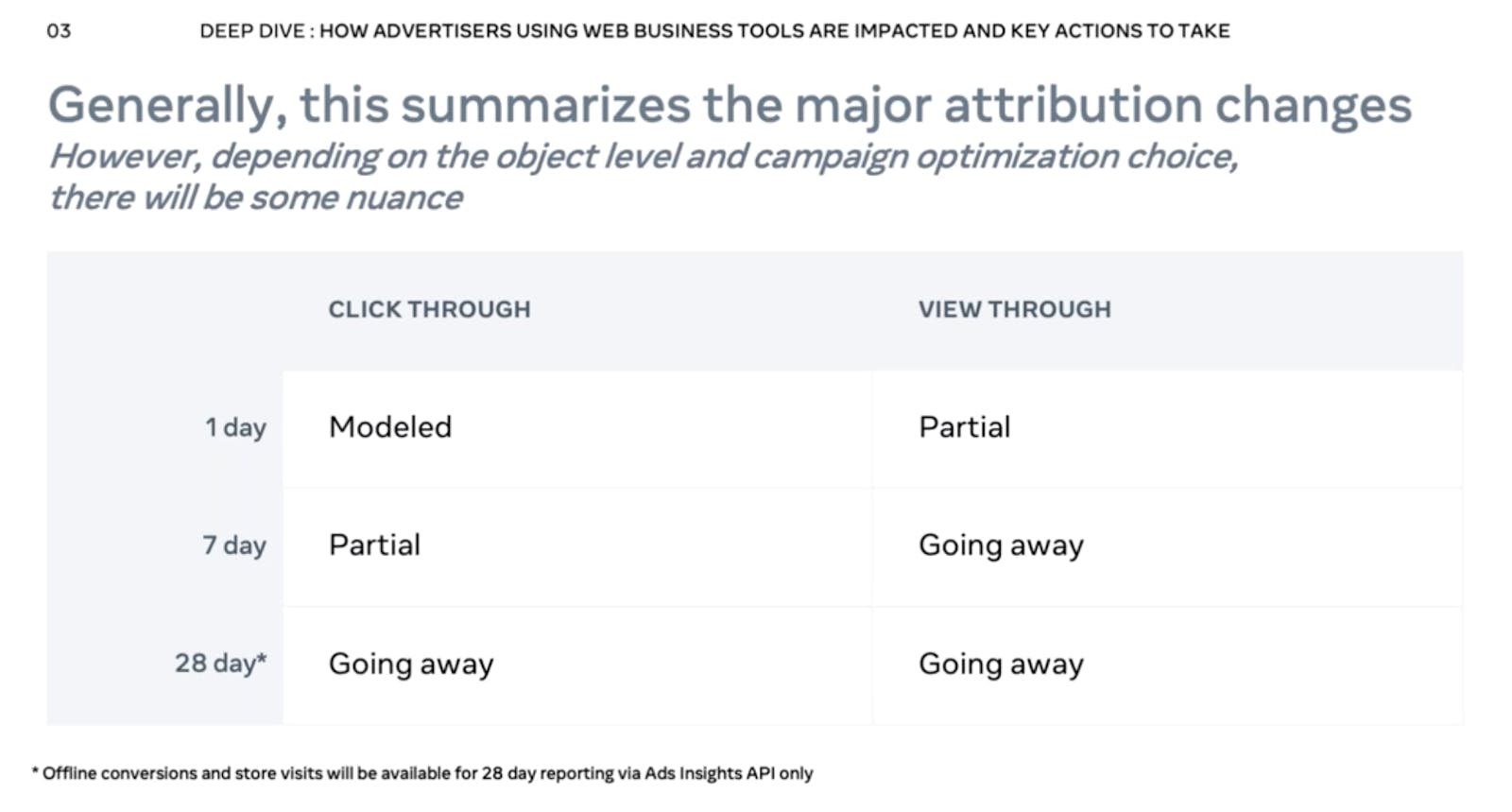Click 'Partial' in the 1 day View Through cell
Screen dimensions: 1512x812
click(x=965, y=427)
